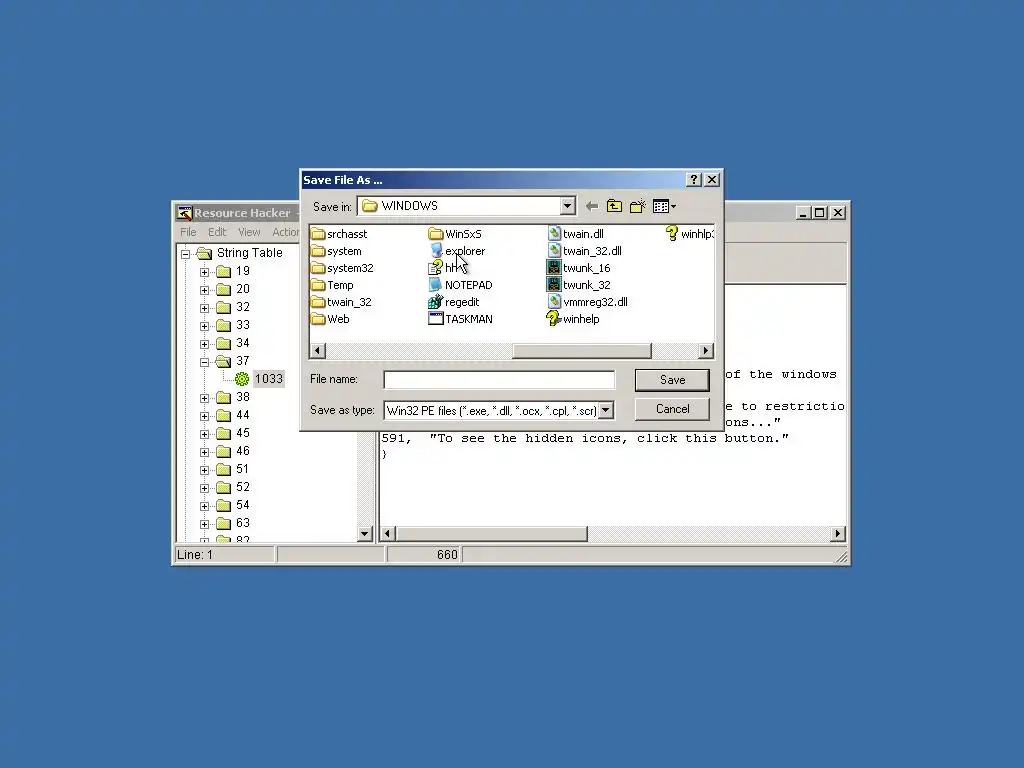
Task: Go back to last folder visited
Action: coord(592,206)
